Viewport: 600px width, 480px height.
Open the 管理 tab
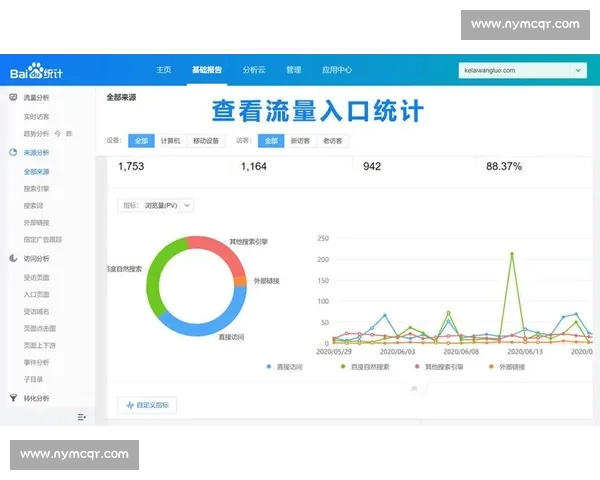tap(294, 70)
